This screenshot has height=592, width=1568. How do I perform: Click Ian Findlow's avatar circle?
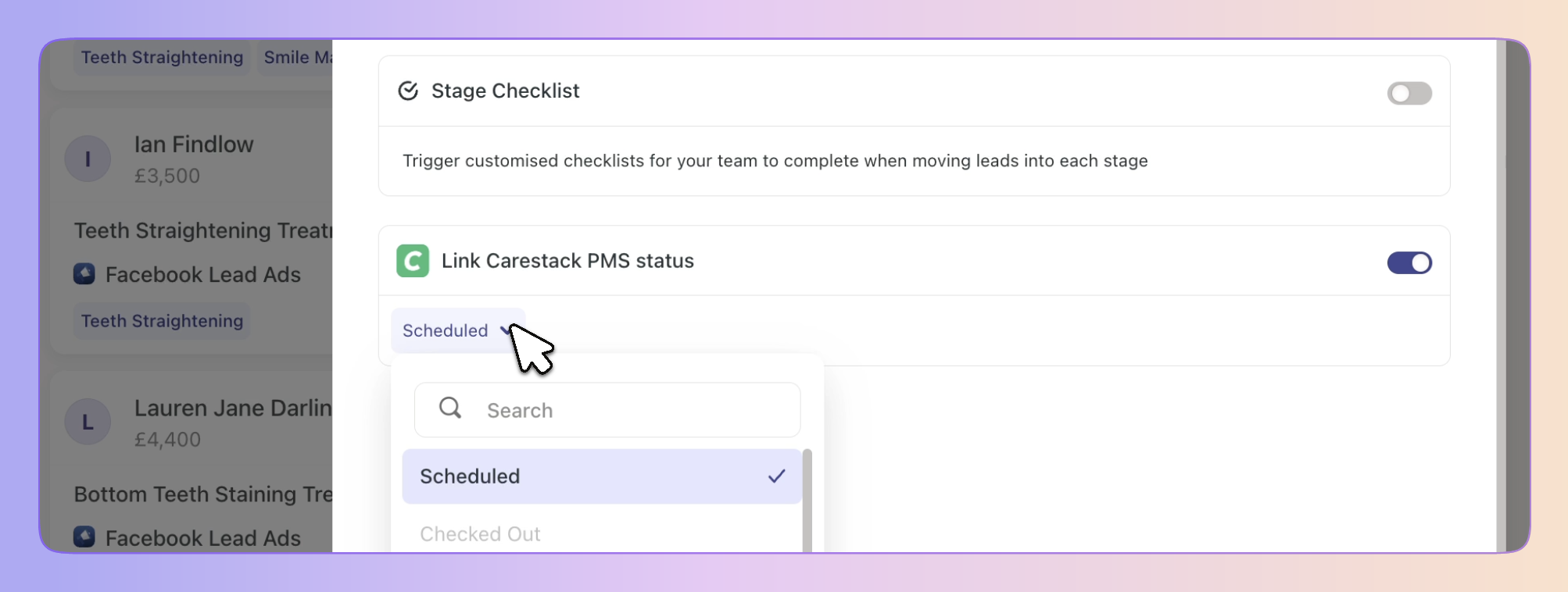click(88, 159)
